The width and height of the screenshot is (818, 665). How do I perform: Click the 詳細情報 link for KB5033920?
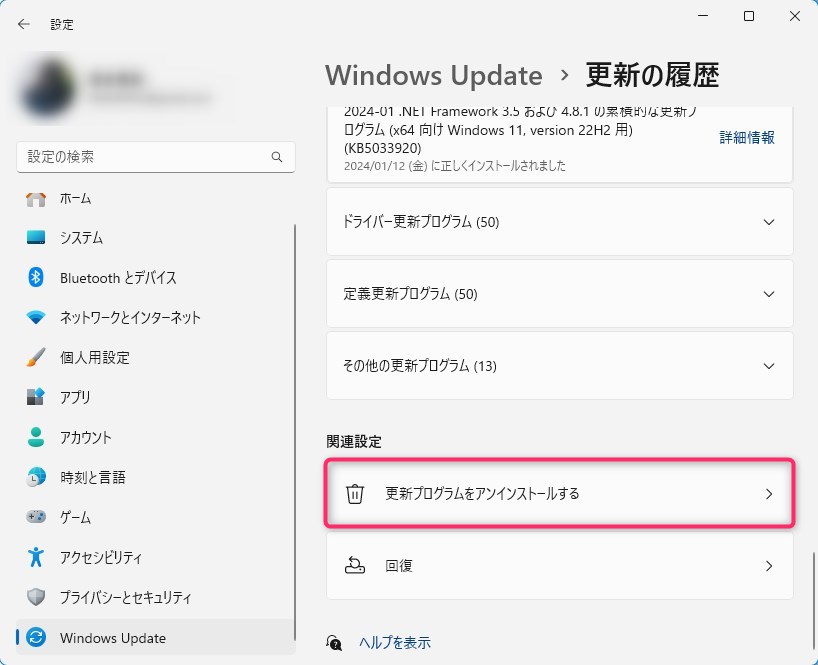[x=747, y=138]
